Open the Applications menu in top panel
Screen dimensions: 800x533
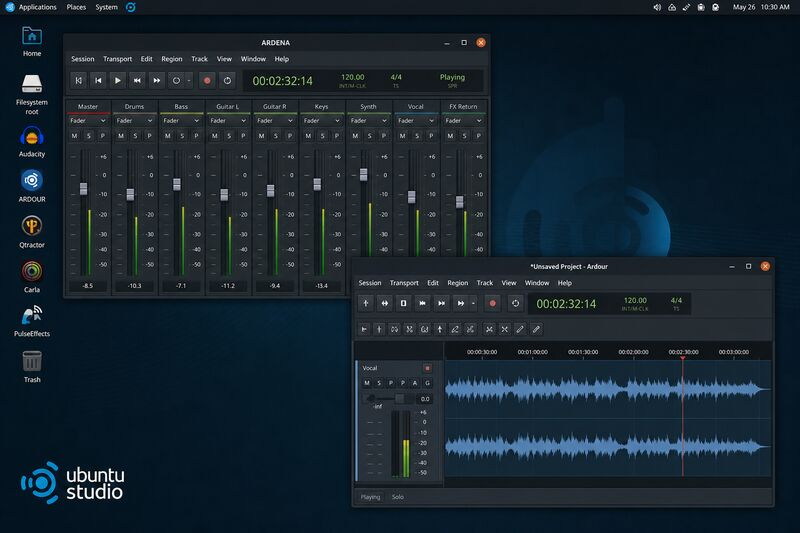click(32, 7)
